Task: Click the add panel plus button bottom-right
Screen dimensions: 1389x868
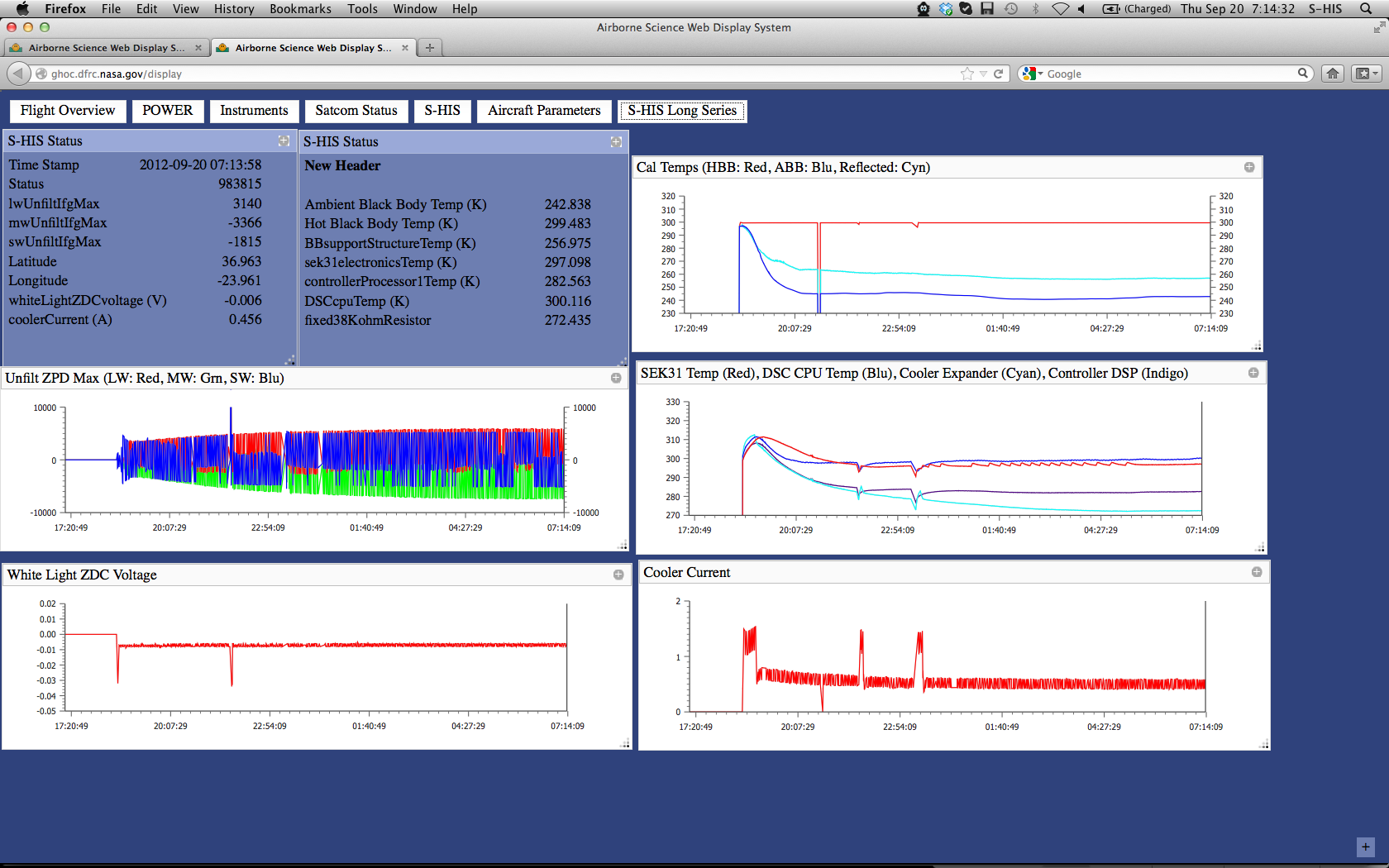Action: (1365, 847)
